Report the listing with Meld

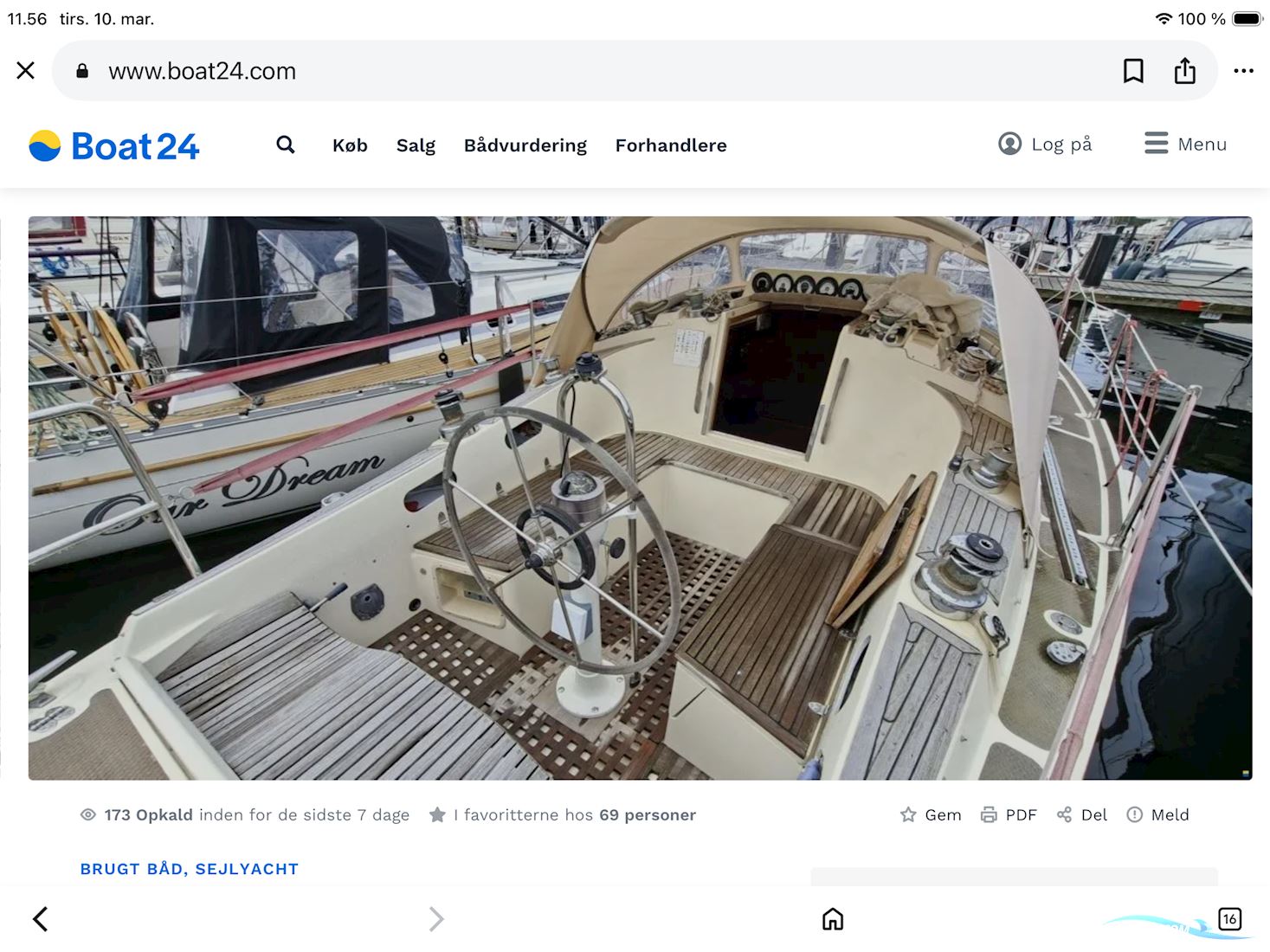1158,814
